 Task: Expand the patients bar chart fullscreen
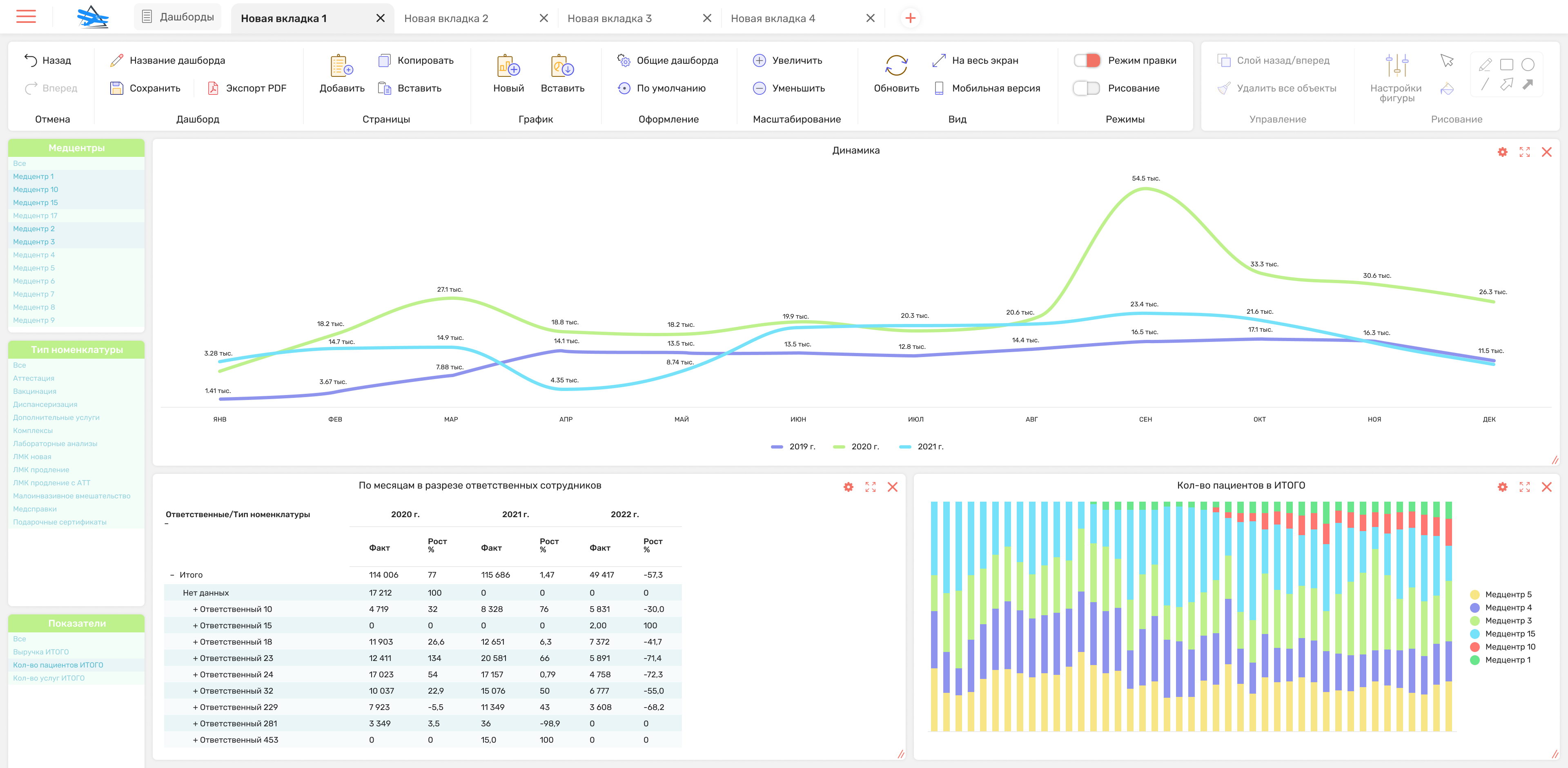1524,487
